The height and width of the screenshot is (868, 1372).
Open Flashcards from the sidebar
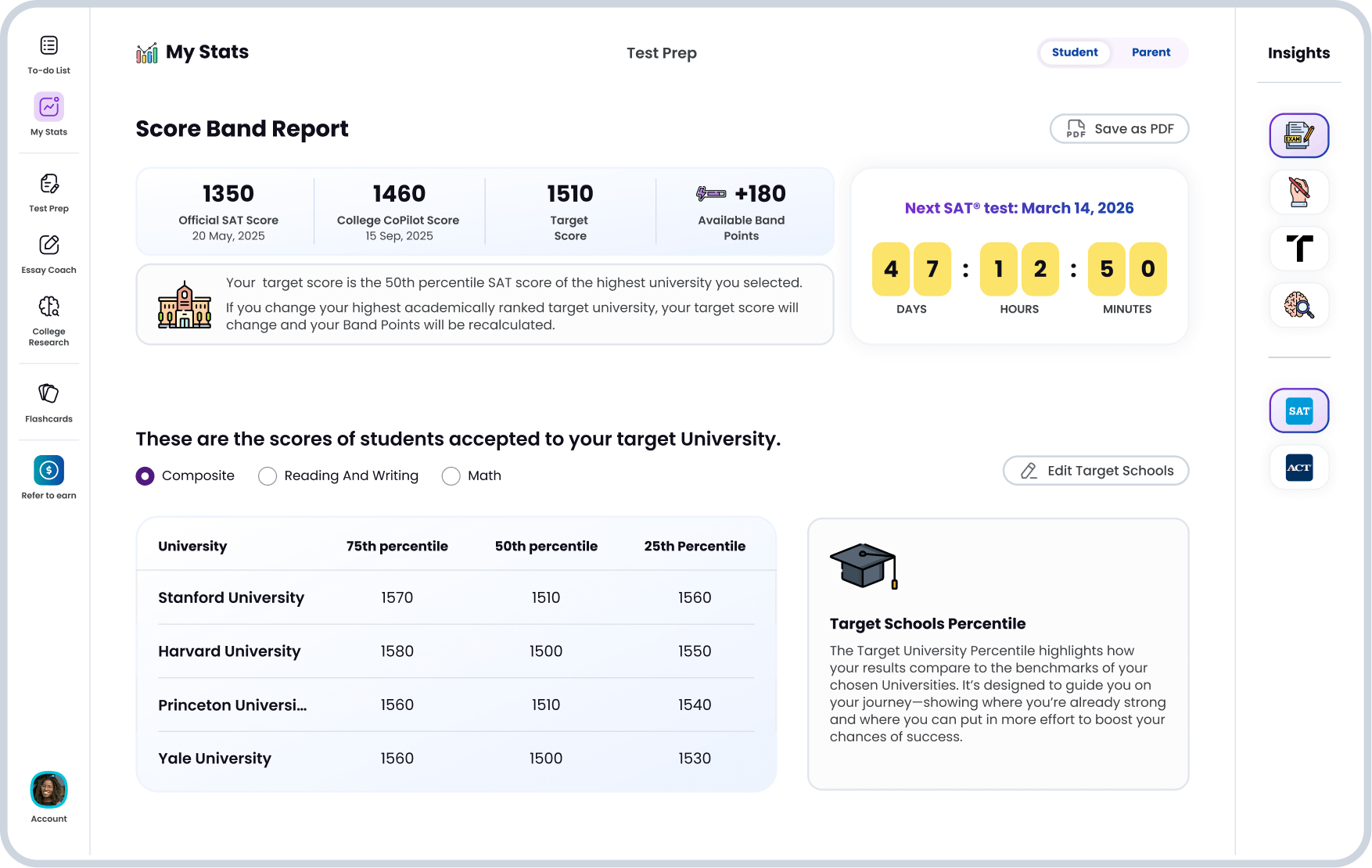click(x=48, y=393)
